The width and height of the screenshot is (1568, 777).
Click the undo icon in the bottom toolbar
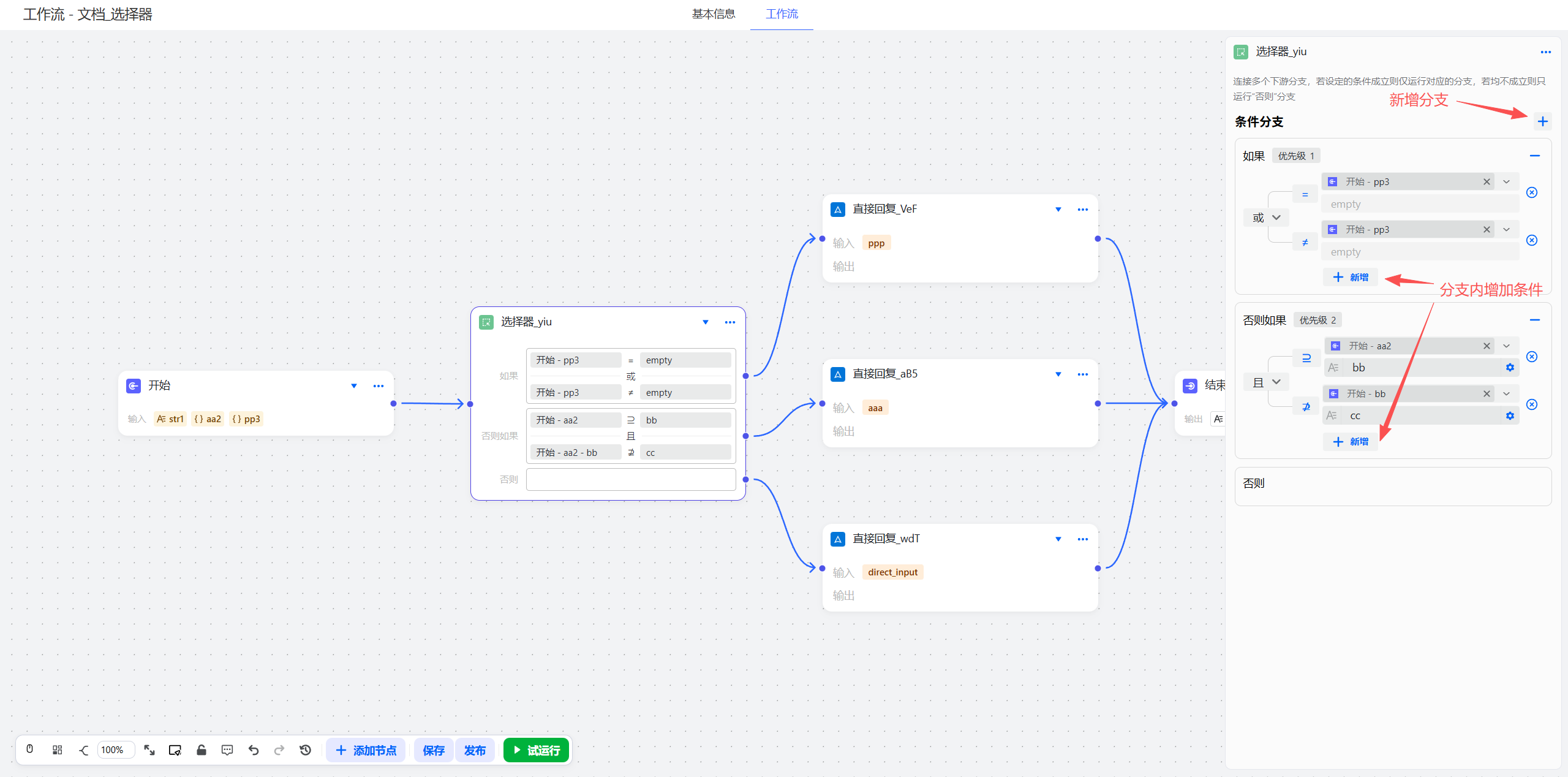pyautogui.click(x=254, y=749)
